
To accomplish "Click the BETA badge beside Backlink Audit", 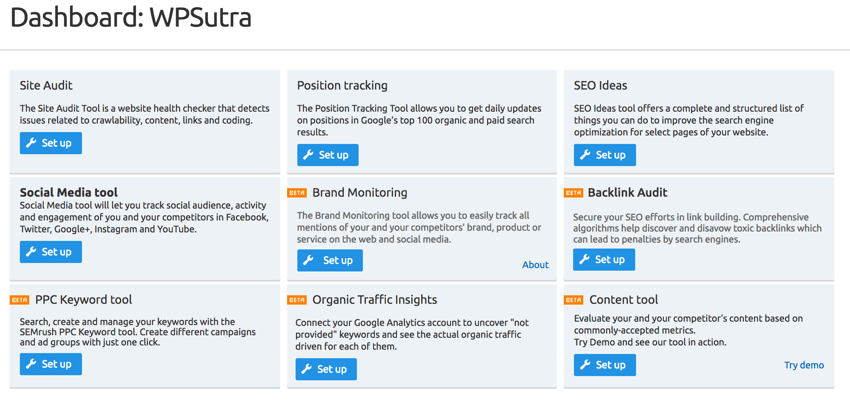I will point(574,192).
